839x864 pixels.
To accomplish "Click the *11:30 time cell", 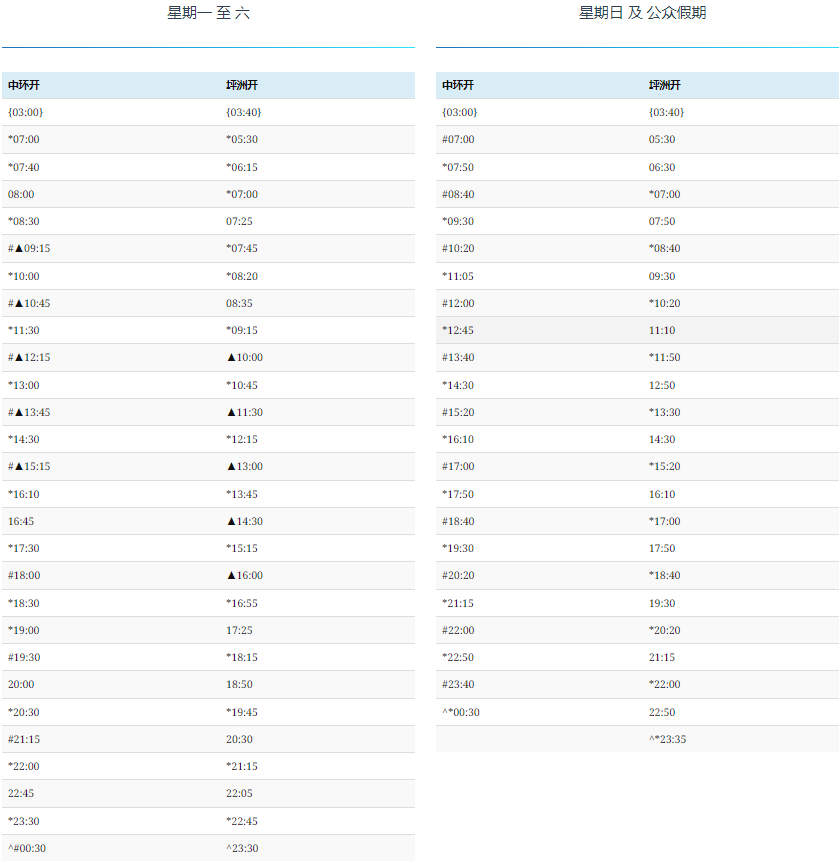I will pyautogui.click(x=24, y=330).
